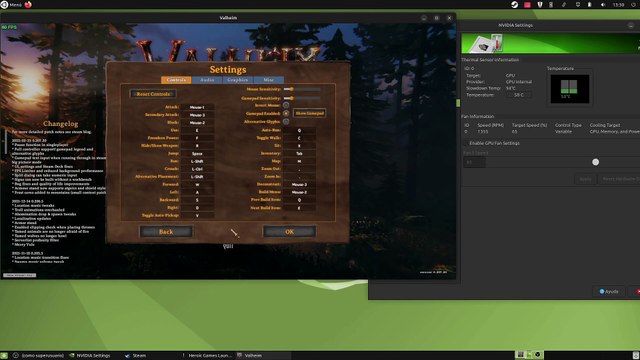Open the Menú launcher in the top panel
This screenshot has height=360, width=640.
tap(11, 4)
